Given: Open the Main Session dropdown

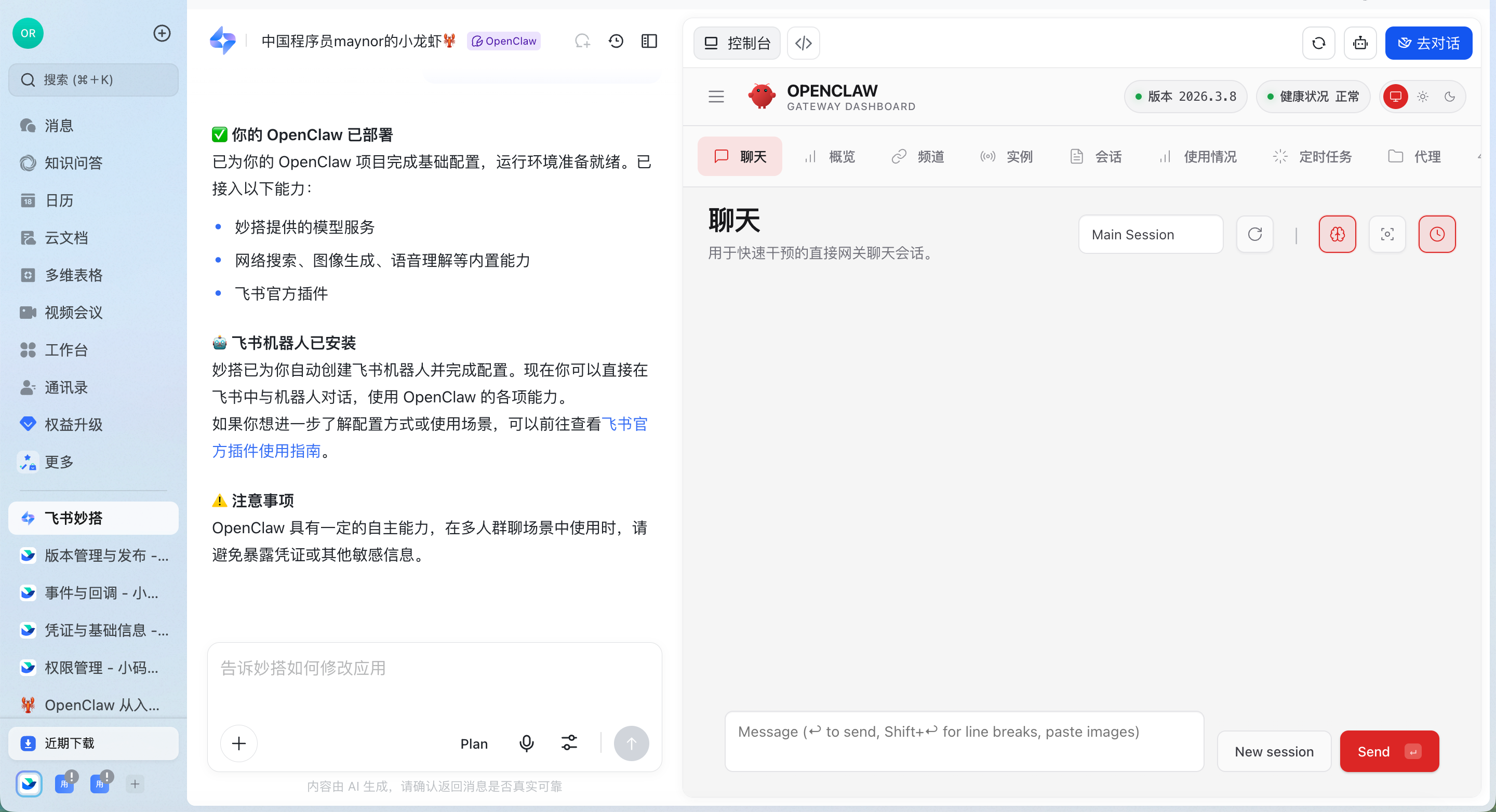Looking at the screenshot, I should (x=1150, y=235).
